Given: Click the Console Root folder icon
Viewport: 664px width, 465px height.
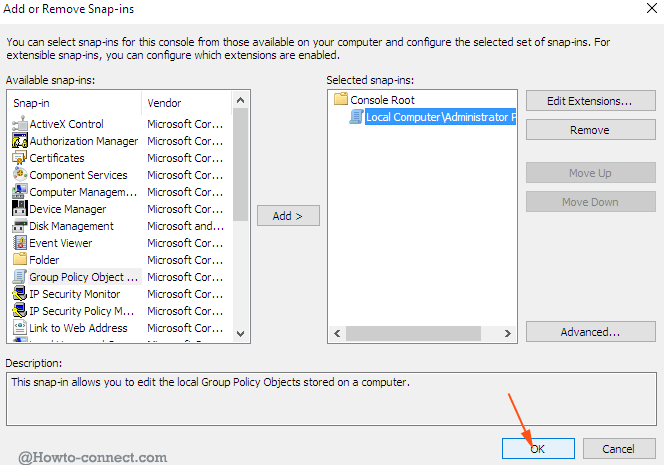Looking at the screenshot, I should coord(341,100).
